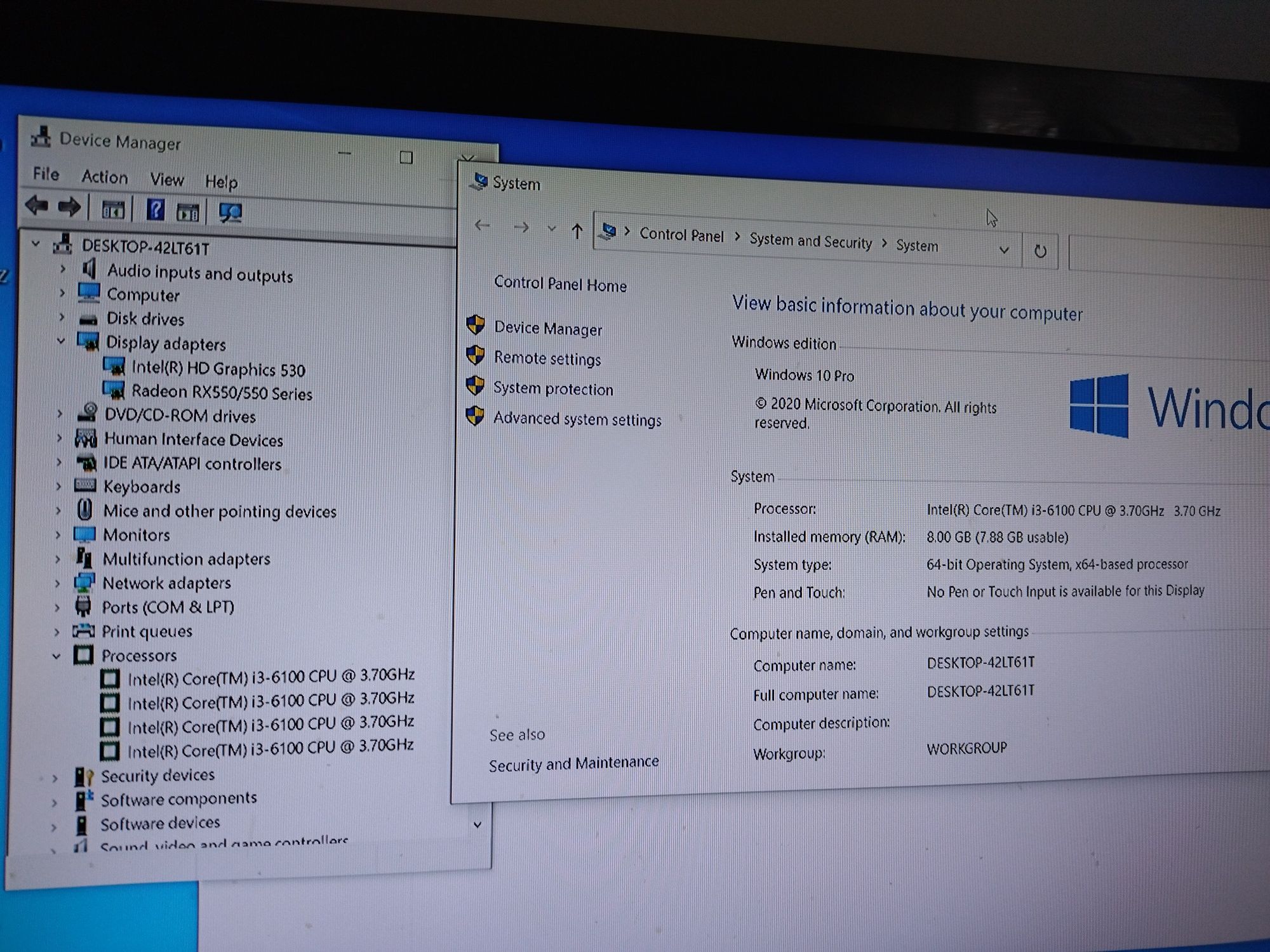Viewport: 1270px width, 952px height.
Task: Select the first Intel Core i3-6100 processor entry
Action: 271,677
